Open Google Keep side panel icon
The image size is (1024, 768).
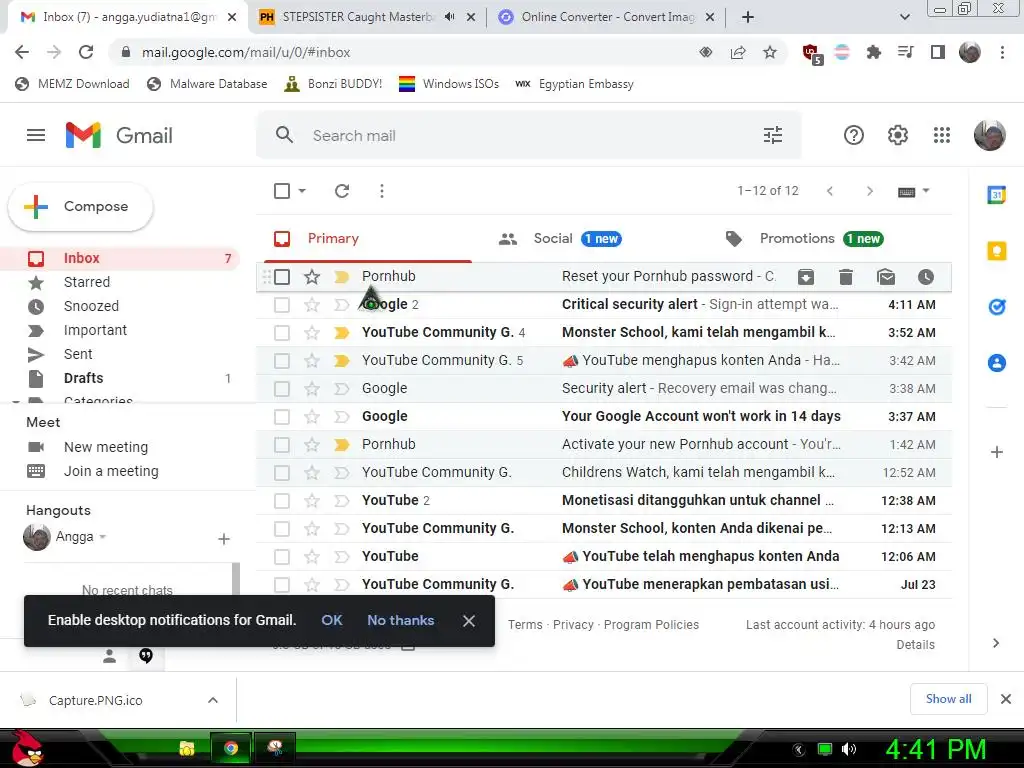point(997,250)
